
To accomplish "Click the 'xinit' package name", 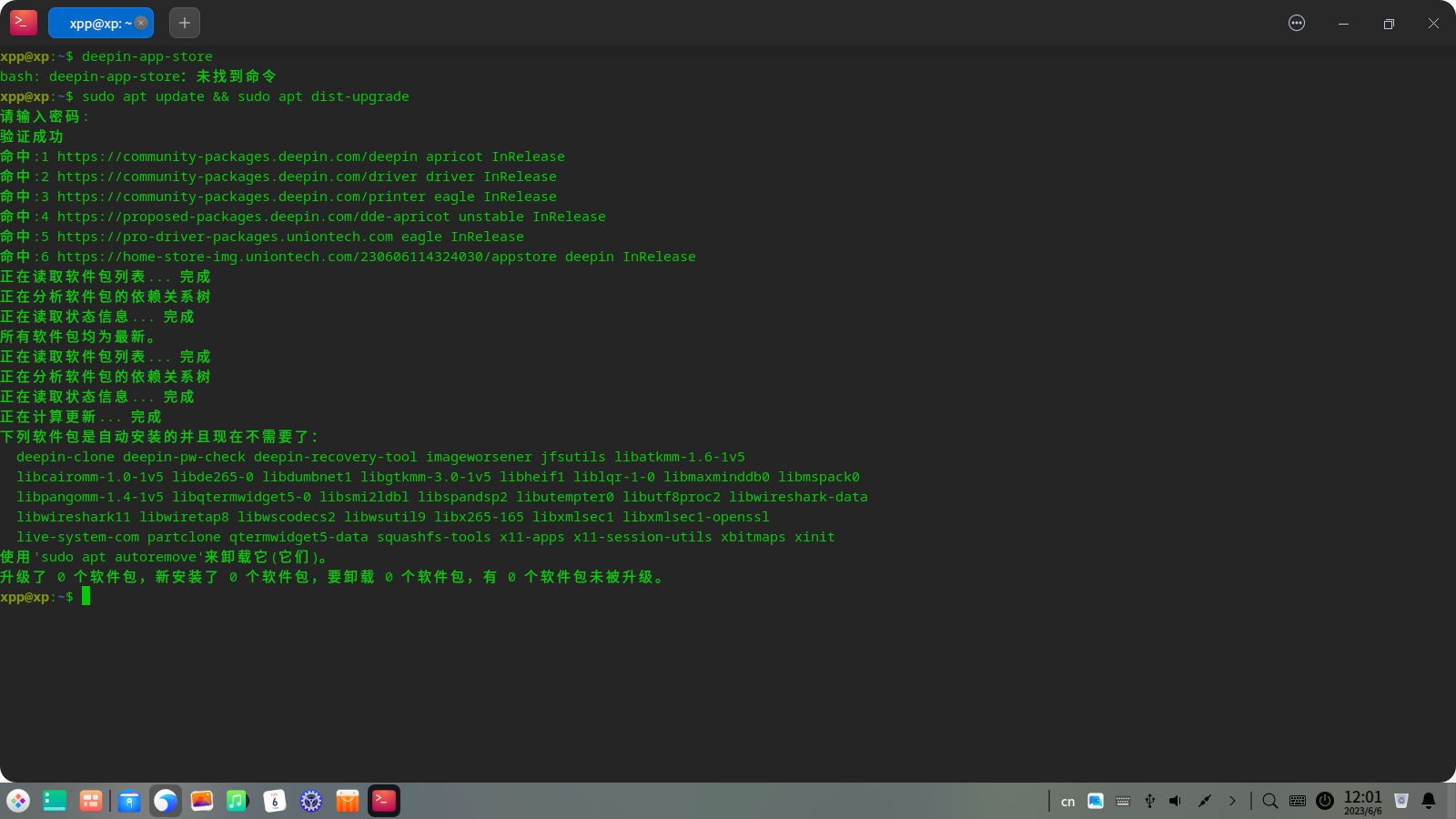I will point(814,537).
